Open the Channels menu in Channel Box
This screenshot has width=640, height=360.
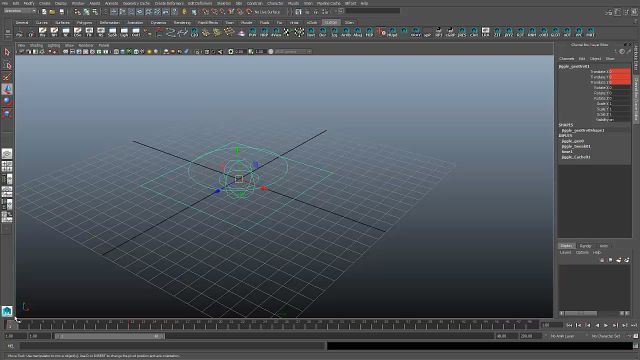pos(566,59)
